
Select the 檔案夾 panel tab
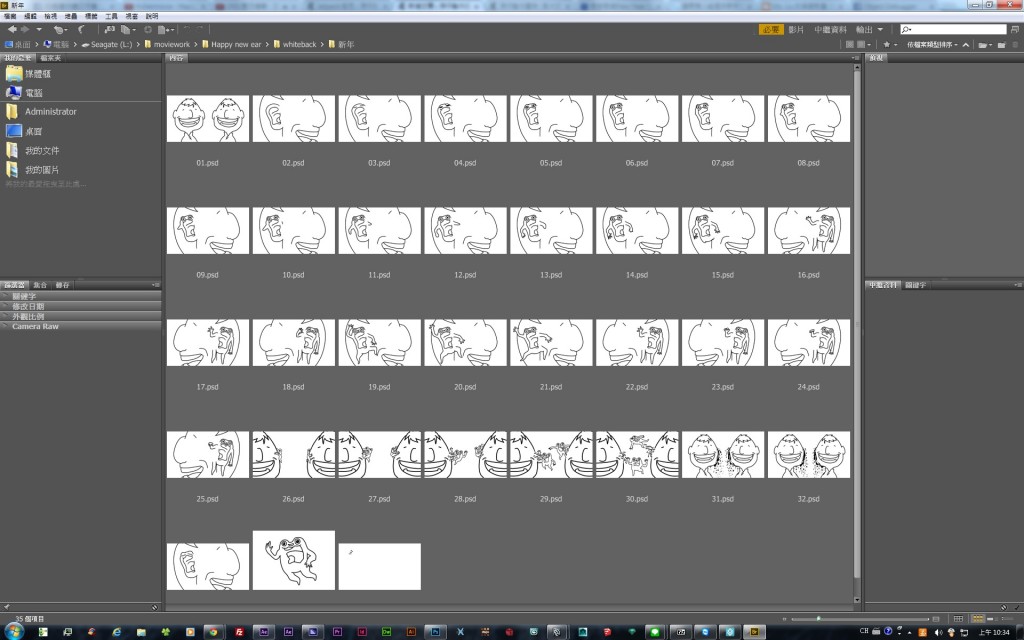(x=51, y=59)
